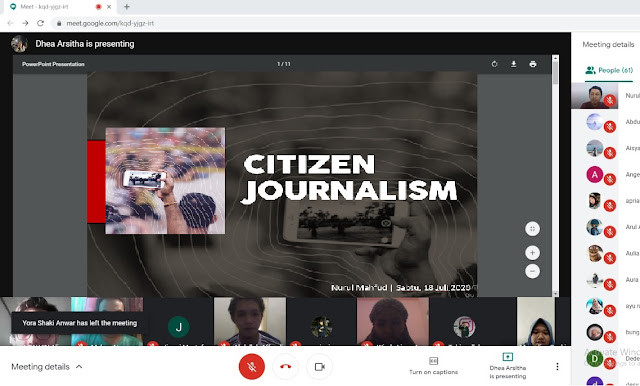Select pink A avatar in people list
Viewport: 640px width, 386px height.
pos(595,175)
